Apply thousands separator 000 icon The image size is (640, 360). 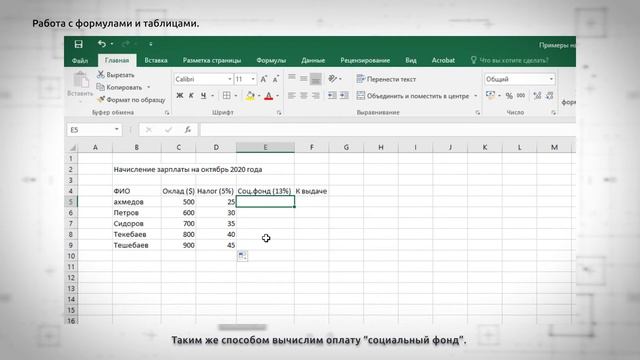pyautogui.click(x=521, y=96)
